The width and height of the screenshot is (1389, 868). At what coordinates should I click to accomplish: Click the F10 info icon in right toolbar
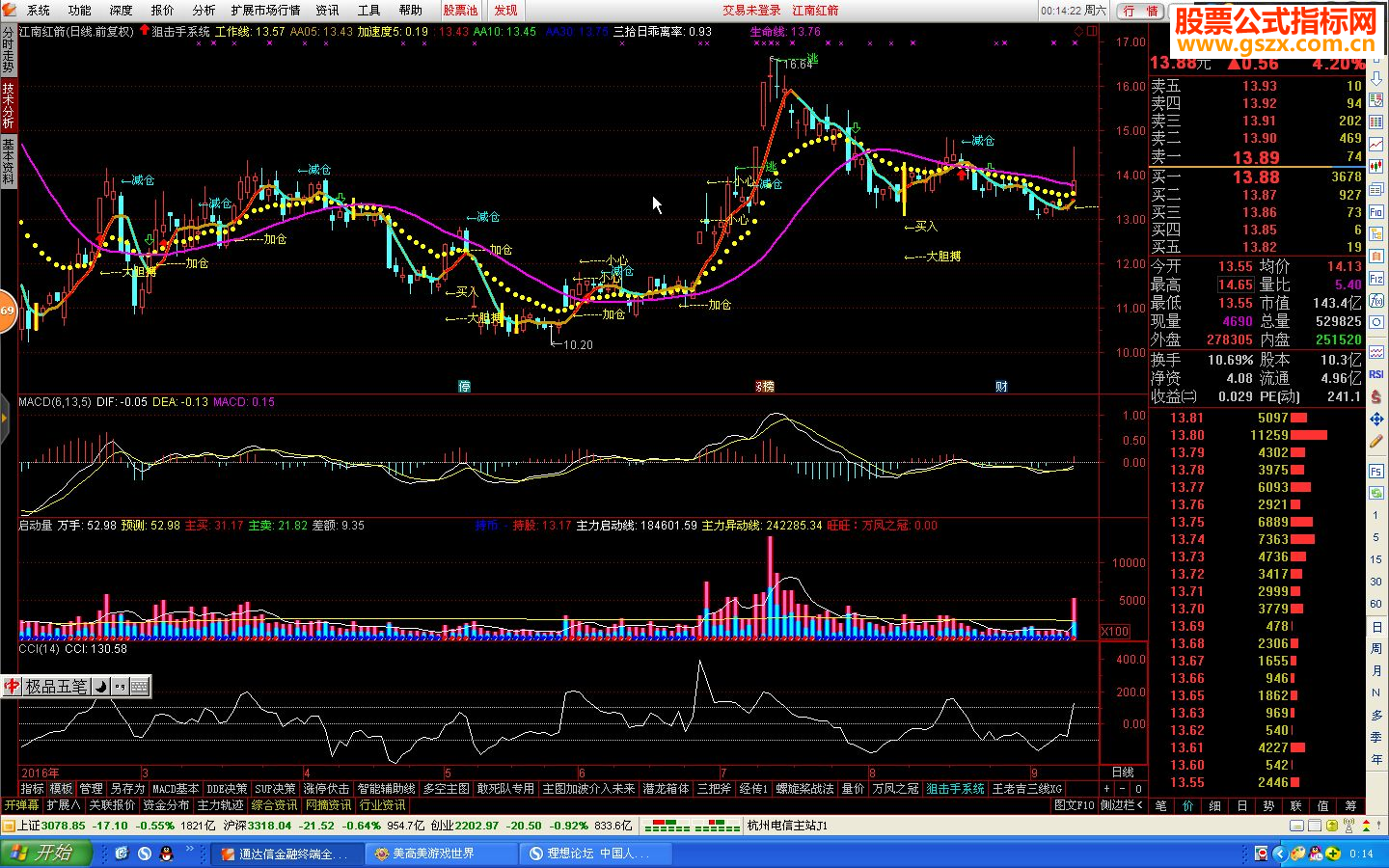coord(1376,211)
